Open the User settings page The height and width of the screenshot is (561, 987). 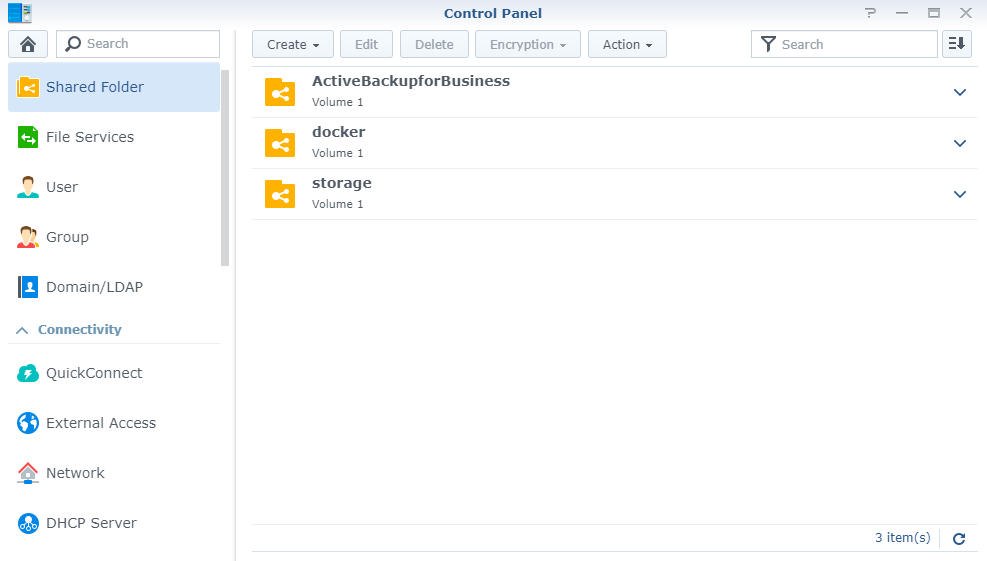61,187
